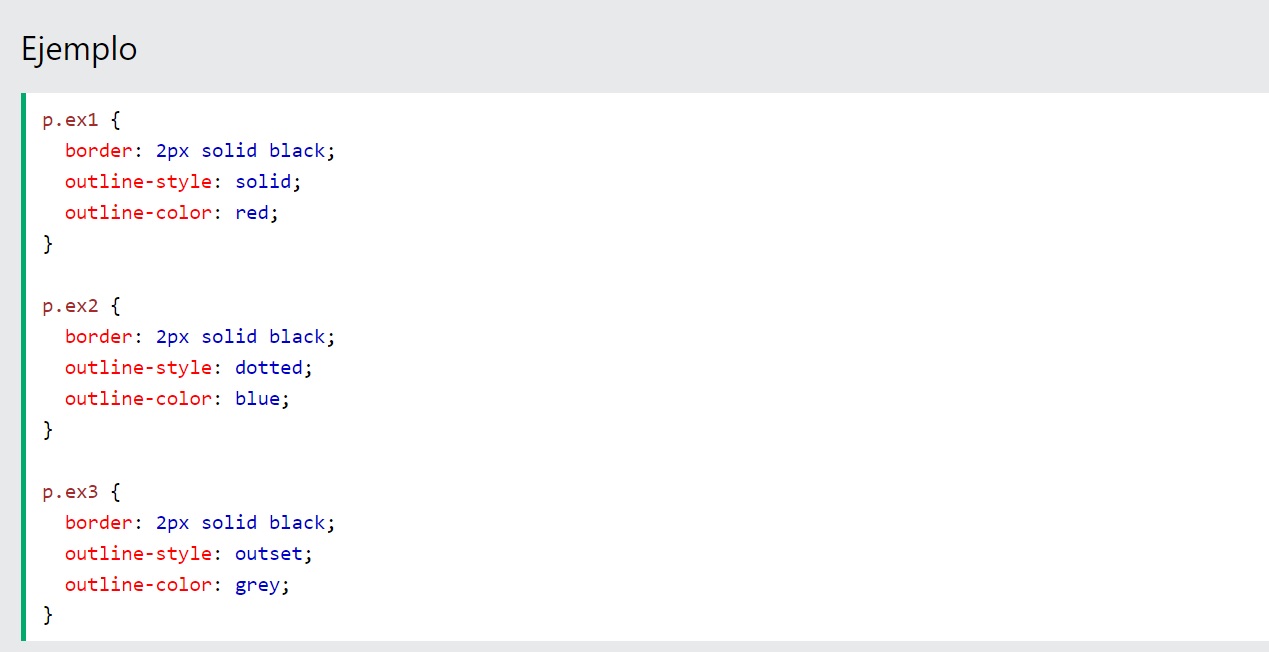Click the green left border bar

click(23, 366)
